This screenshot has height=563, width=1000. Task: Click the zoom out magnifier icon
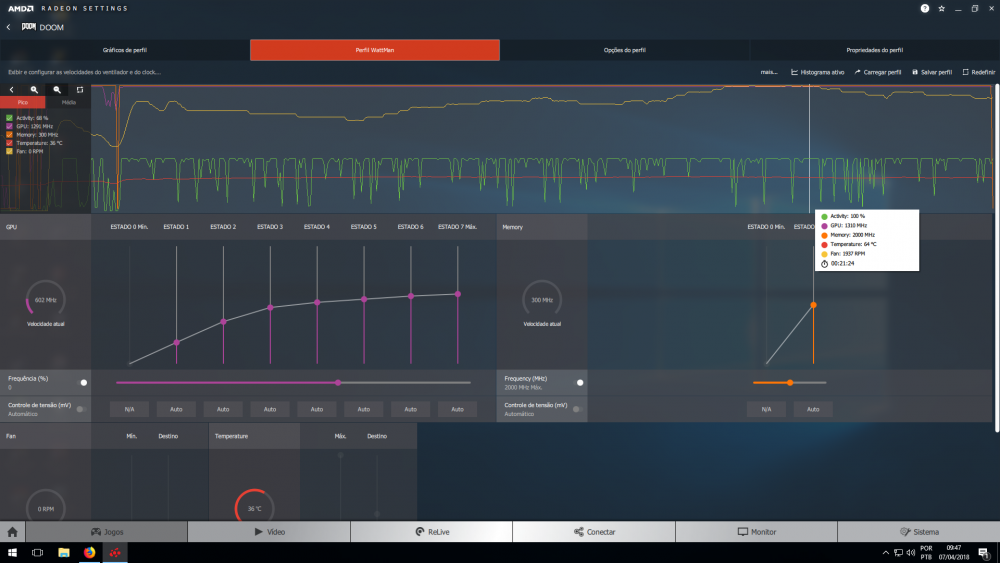[x=57, y=89]
